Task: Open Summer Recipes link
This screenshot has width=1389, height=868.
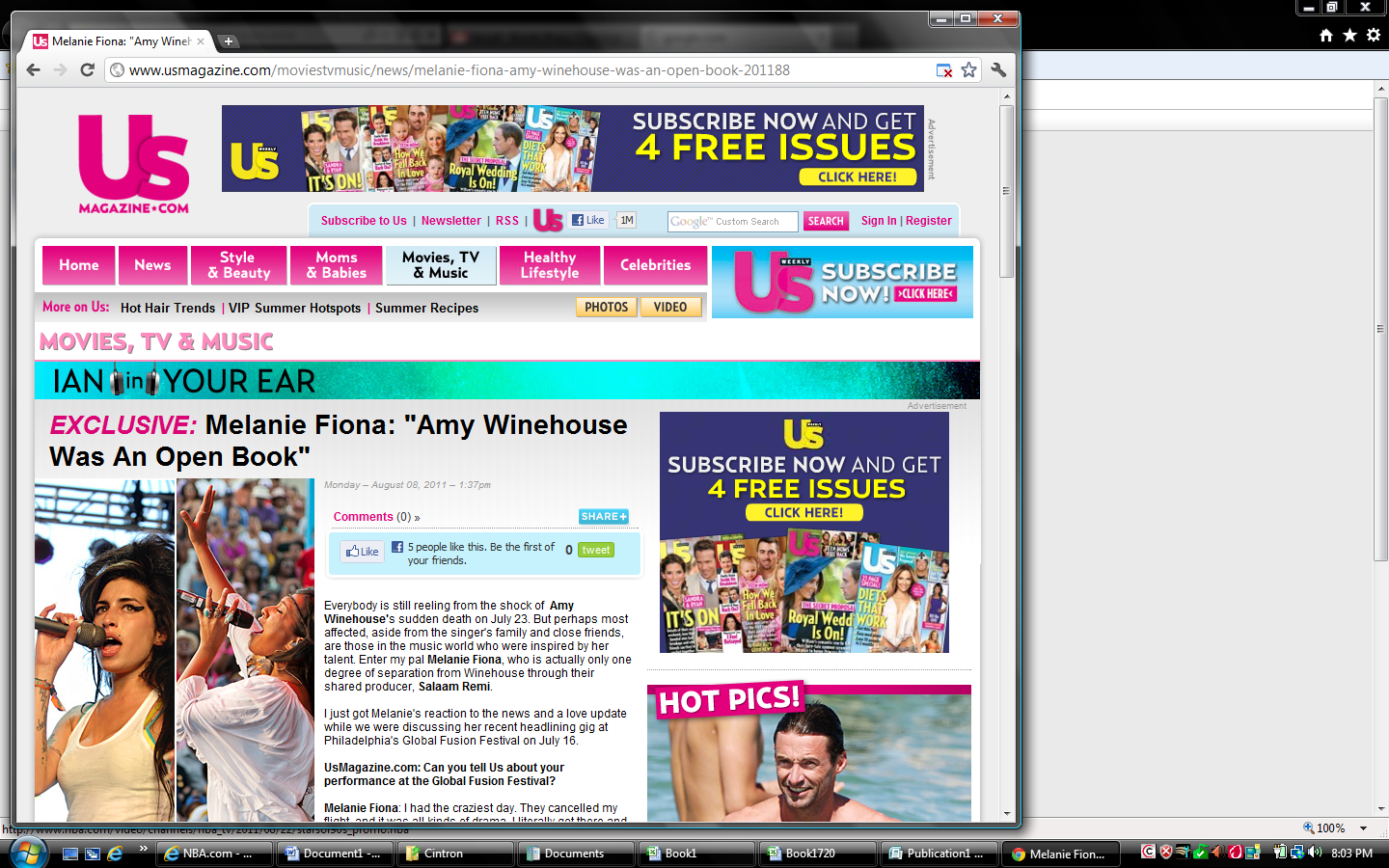Action: point(426,308)
